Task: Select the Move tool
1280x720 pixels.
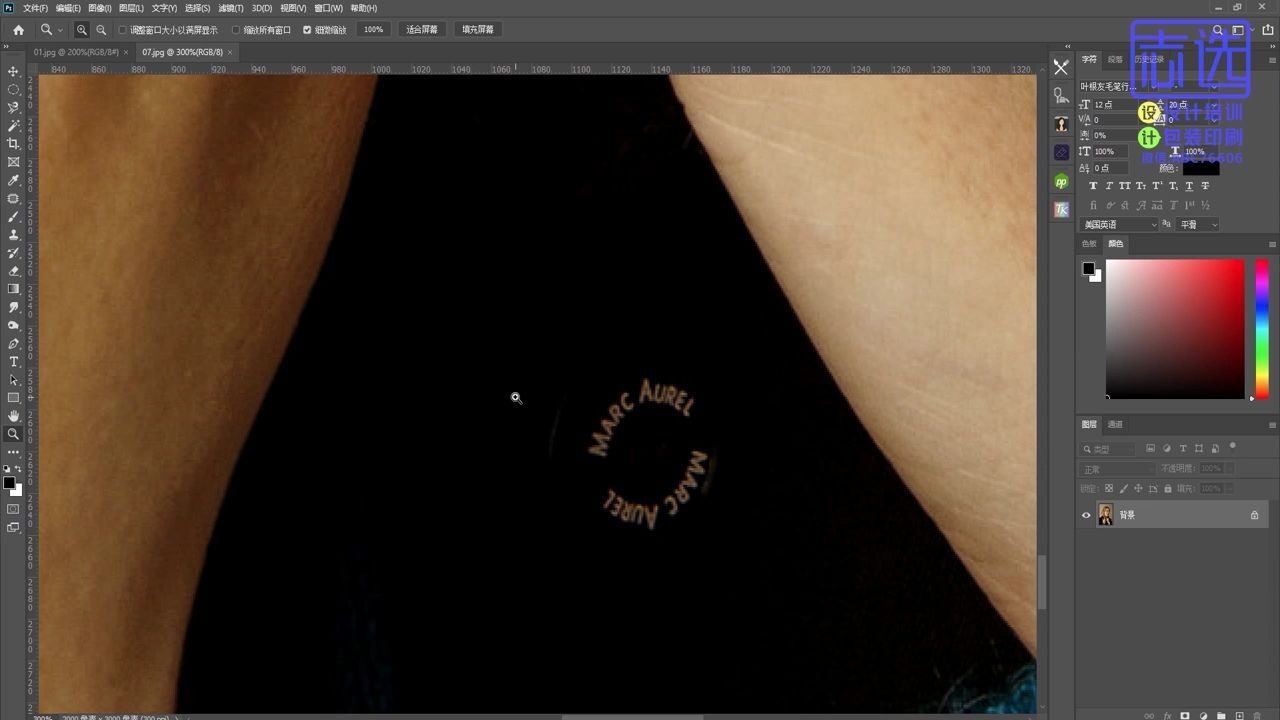Action: [13, 72]
